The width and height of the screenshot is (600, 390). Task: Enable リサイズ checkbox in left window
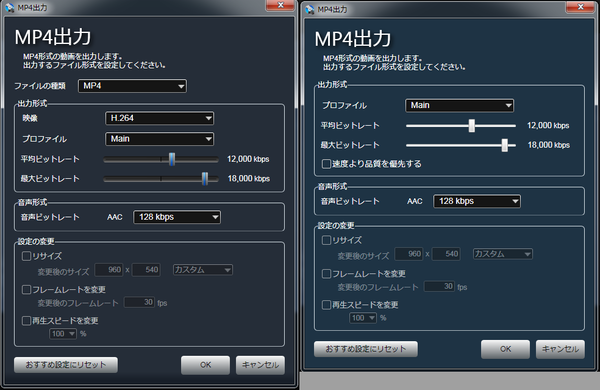26,256
